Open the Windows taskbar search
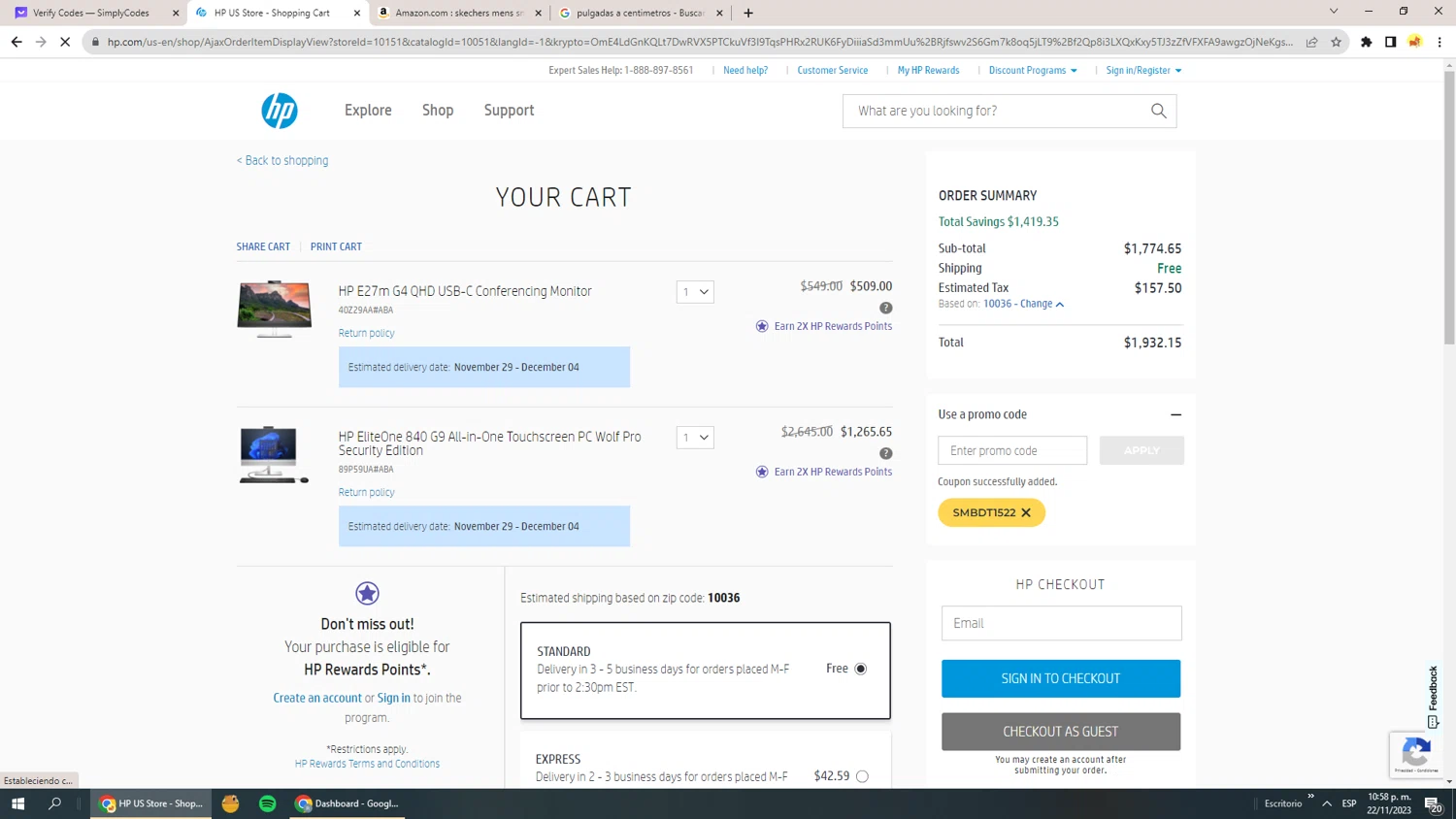Image resolution: width=1456 pixels, height=819 pixels. click(x=54, y=803)
